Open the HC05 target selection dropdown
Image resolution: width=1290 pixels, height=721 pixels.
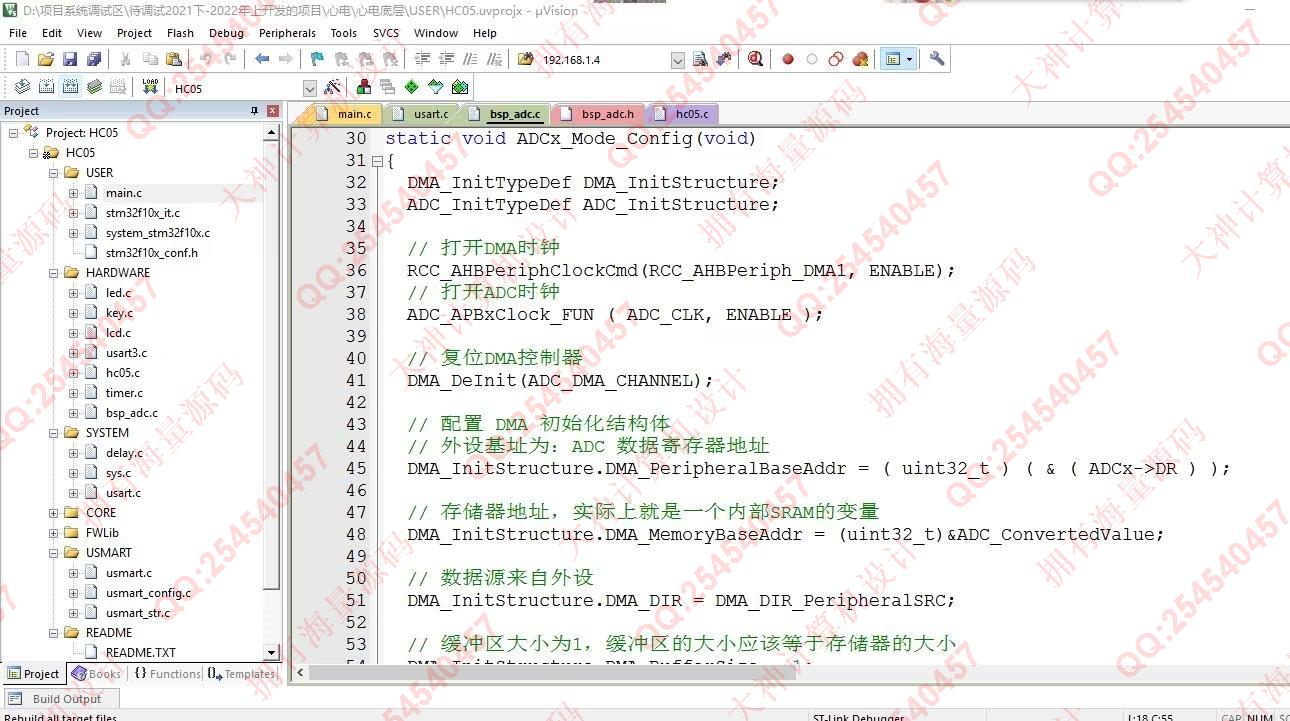click(310, 88)
